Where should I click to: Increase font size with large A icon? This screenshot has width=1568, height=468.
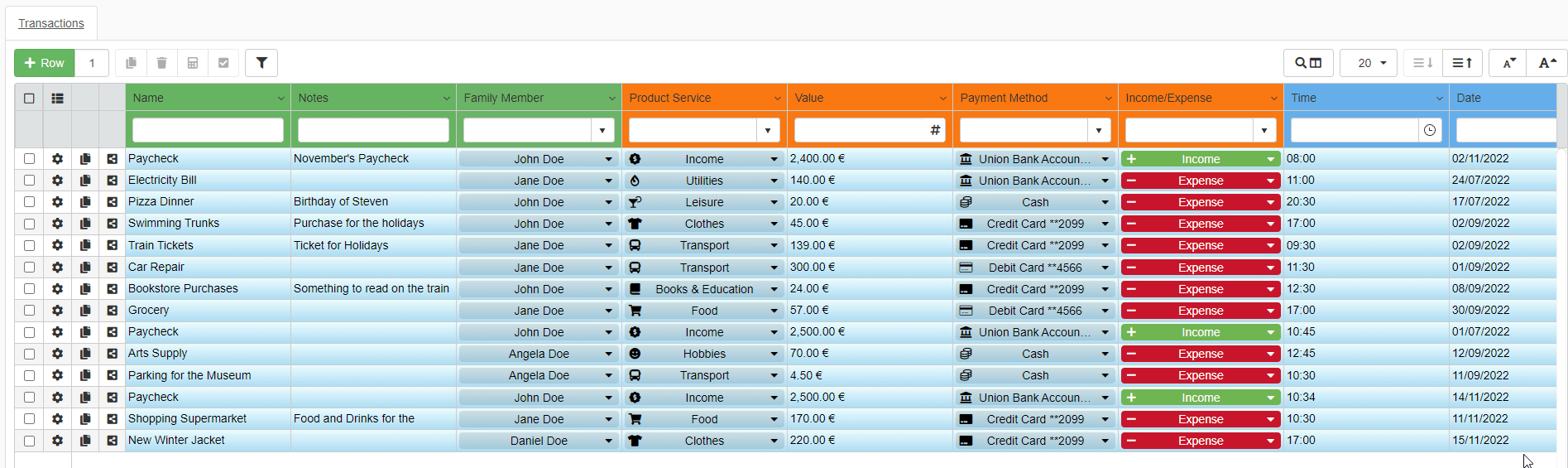coord(1546,63)
